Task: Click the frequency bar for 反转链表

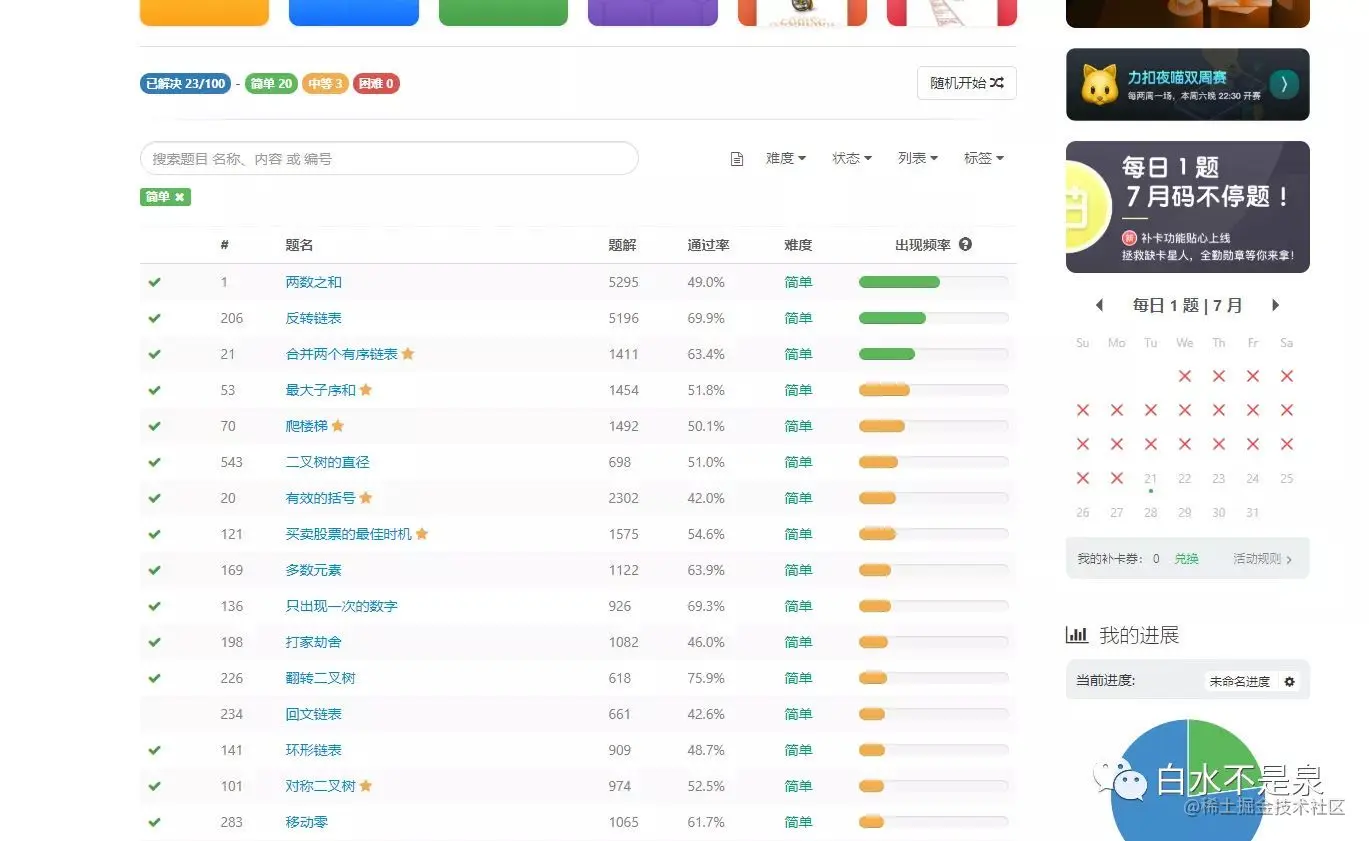Action: [933, 318]
